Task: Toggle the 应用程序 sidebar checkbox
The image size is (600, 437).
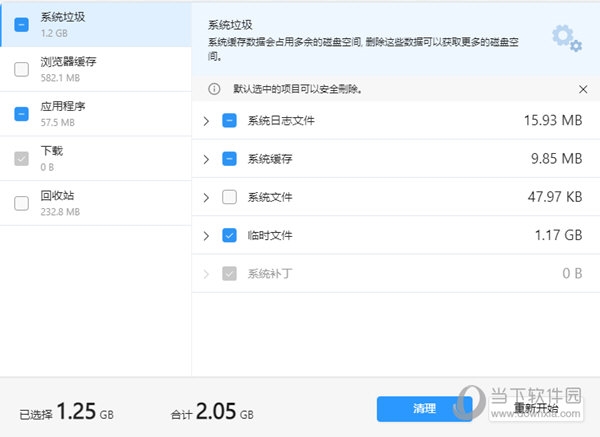Action: pyautogui.click(x=21, y=114)
